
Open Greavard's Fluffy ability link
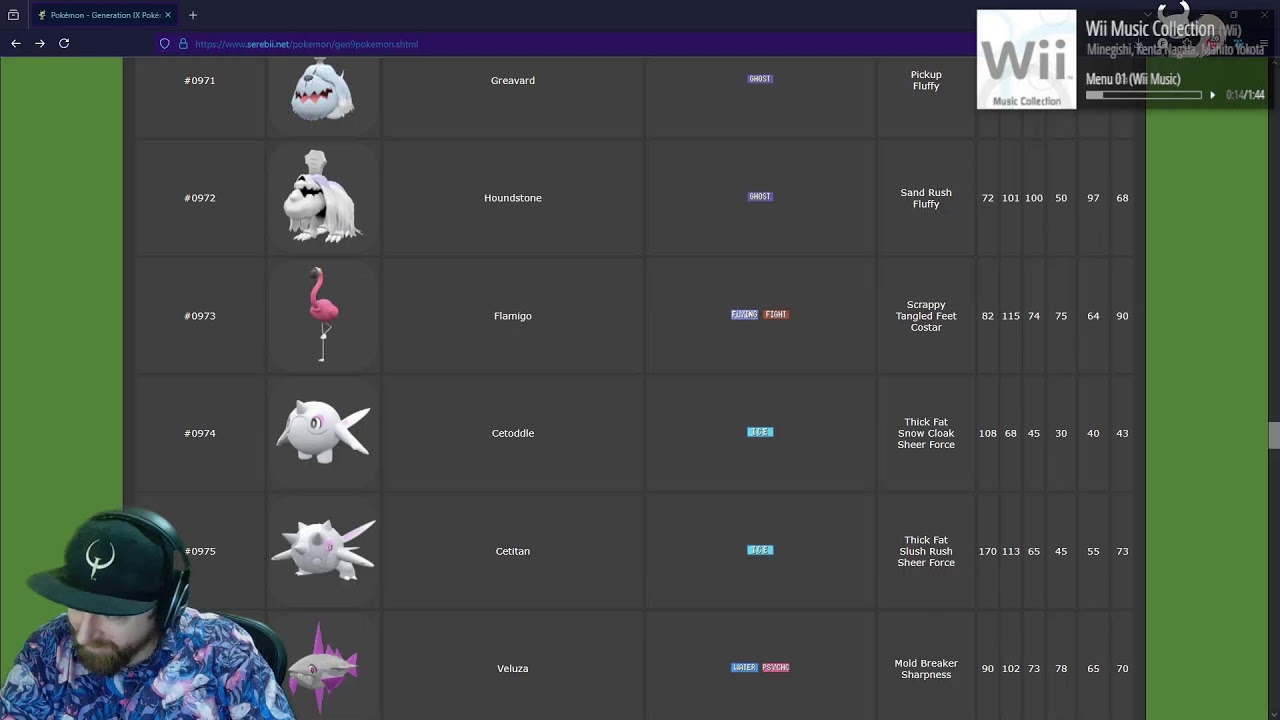(x=926, y=86)
